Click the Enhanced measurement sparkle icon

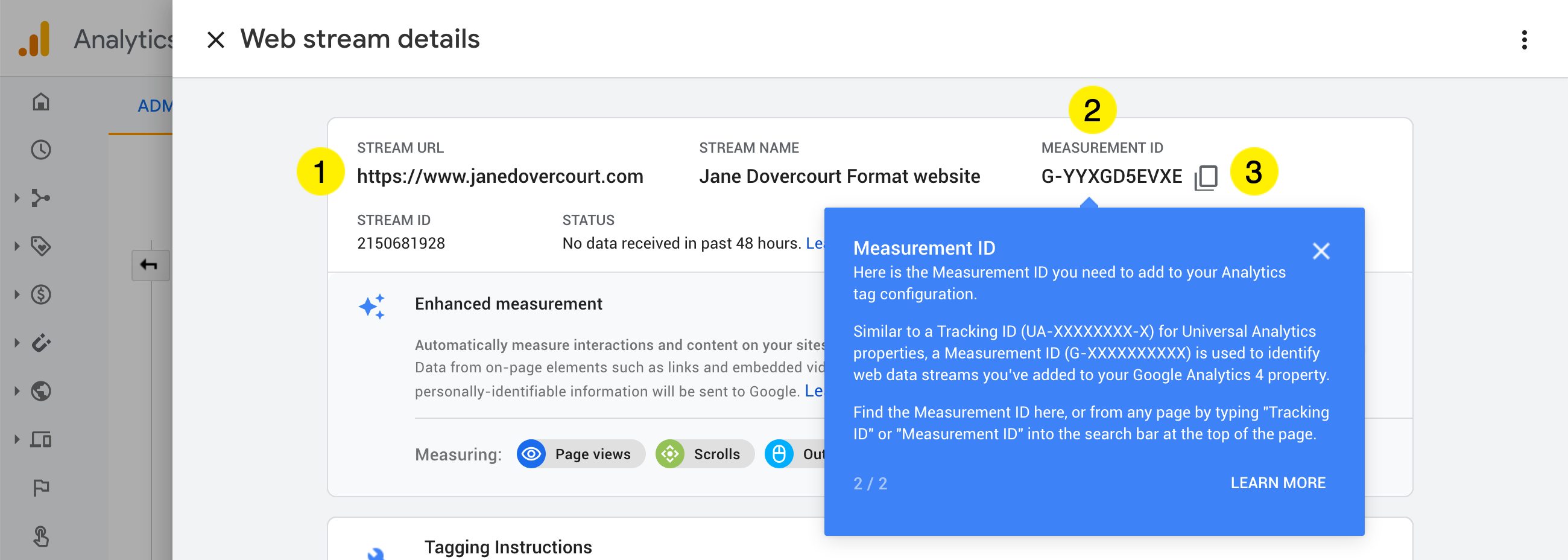pos(373,307)
